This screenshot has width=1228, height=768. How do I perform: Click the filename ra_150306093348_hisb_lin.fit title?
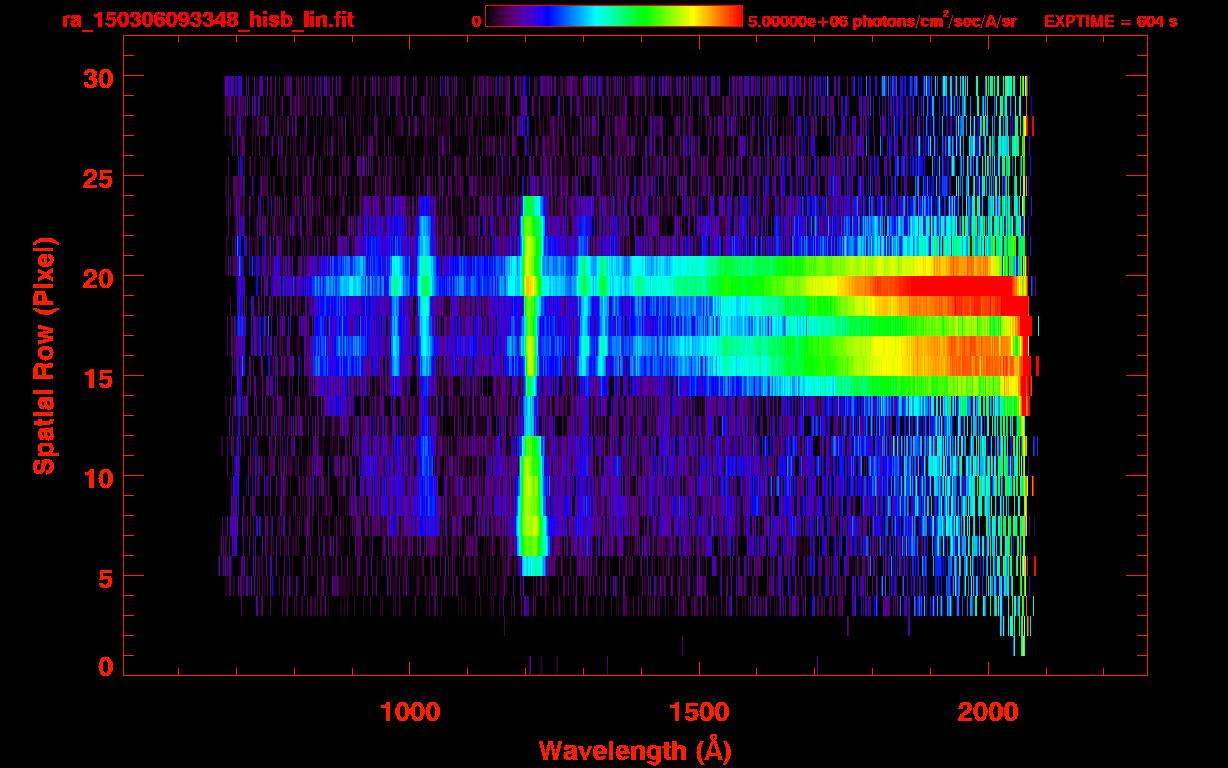[207, 20]
